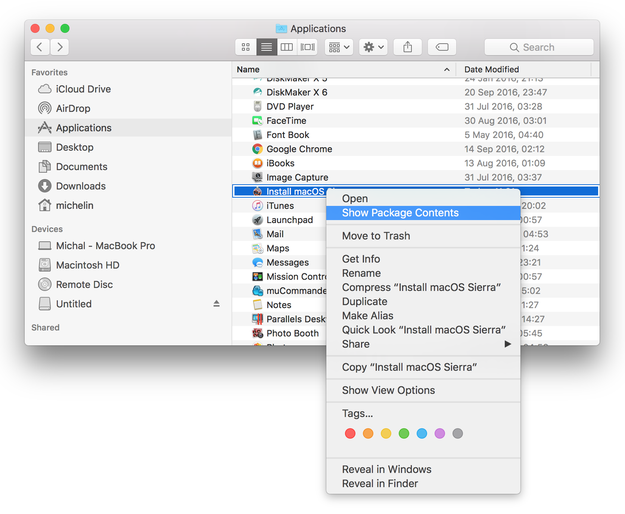The height and width of the screenshot is (514, 625).
Task: Select Google Chrome in the list
Action: point(415,149)
